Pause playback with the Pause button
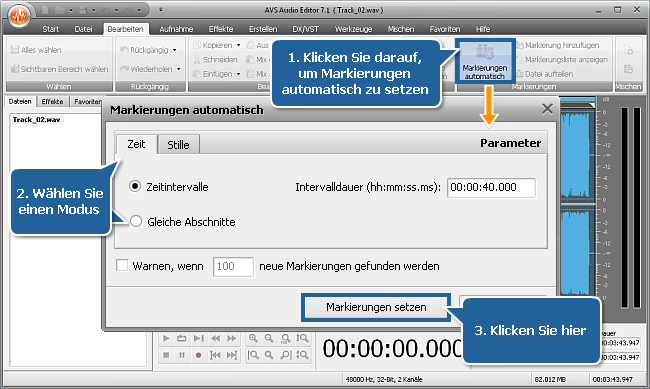 click(182, 355)
